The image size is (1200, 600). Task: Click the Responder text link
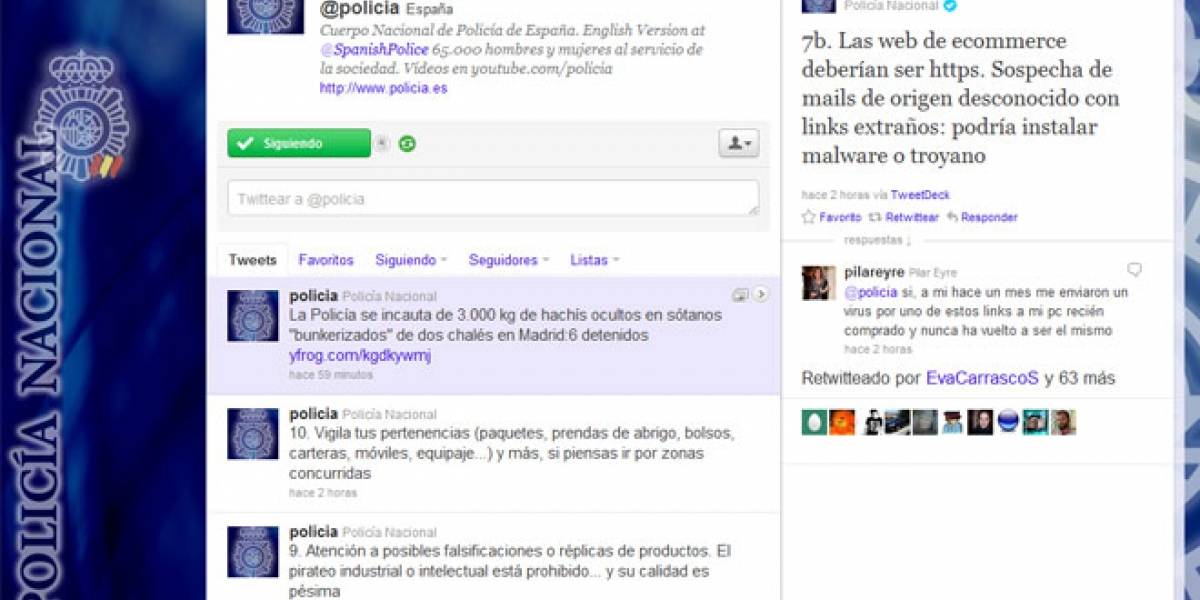(x=989, y=217)
